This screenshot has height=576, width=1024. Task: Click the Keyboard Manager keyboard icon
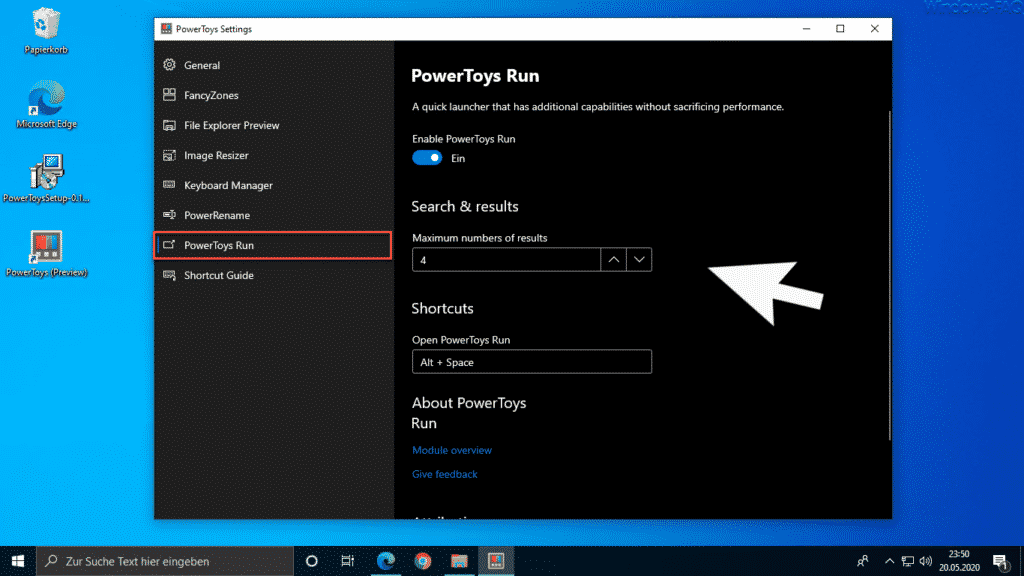170,185
